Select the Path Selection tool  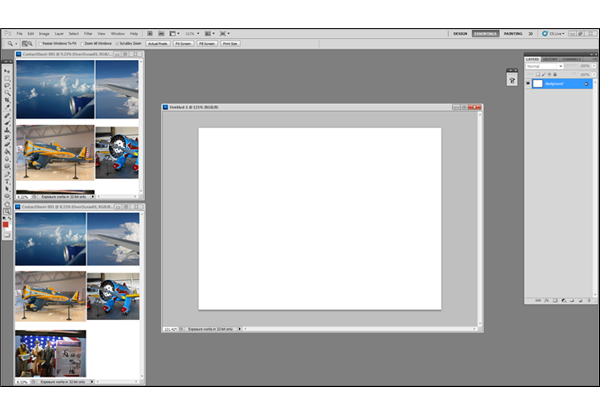7,188
